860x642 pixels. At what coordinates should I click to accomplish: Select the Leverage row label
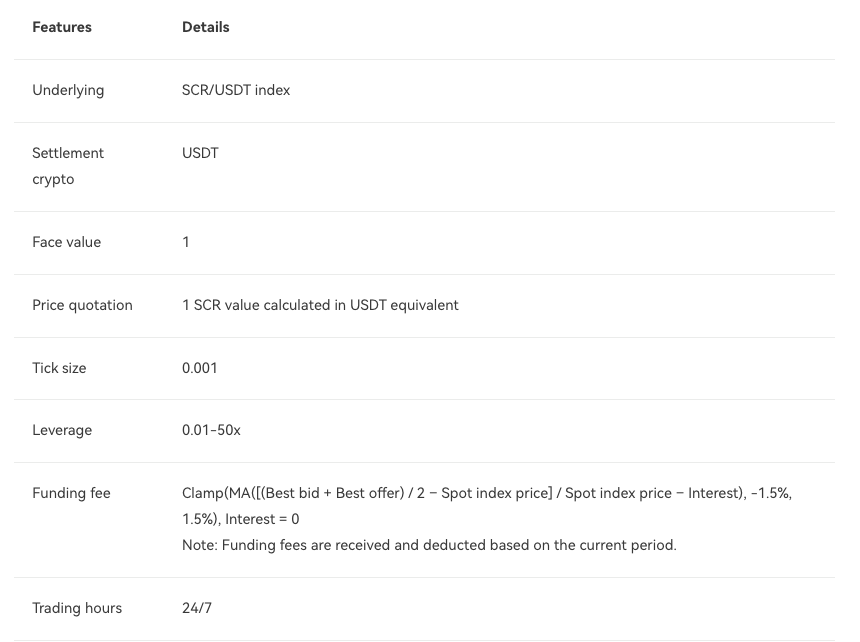[x=62, y=430]
